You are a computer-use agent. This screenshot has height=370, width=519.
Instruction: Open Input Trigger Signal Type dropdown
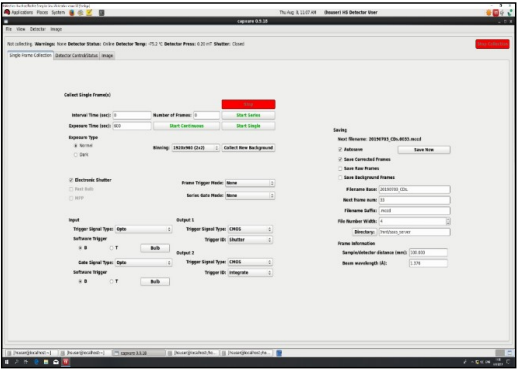click(144, 229)
